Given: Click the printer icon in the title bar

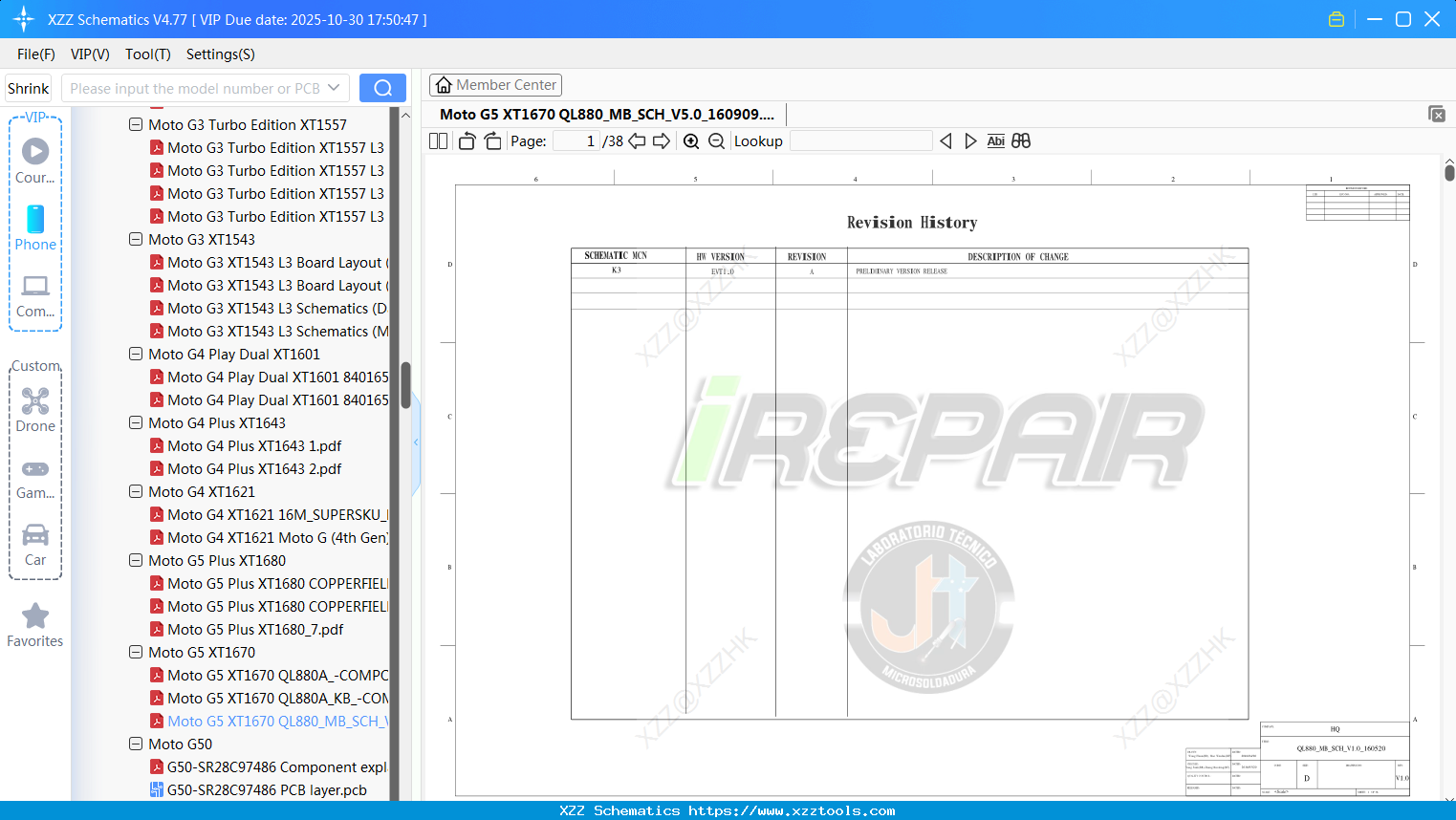Looking at the screenshot, I should click(1336, 18).
